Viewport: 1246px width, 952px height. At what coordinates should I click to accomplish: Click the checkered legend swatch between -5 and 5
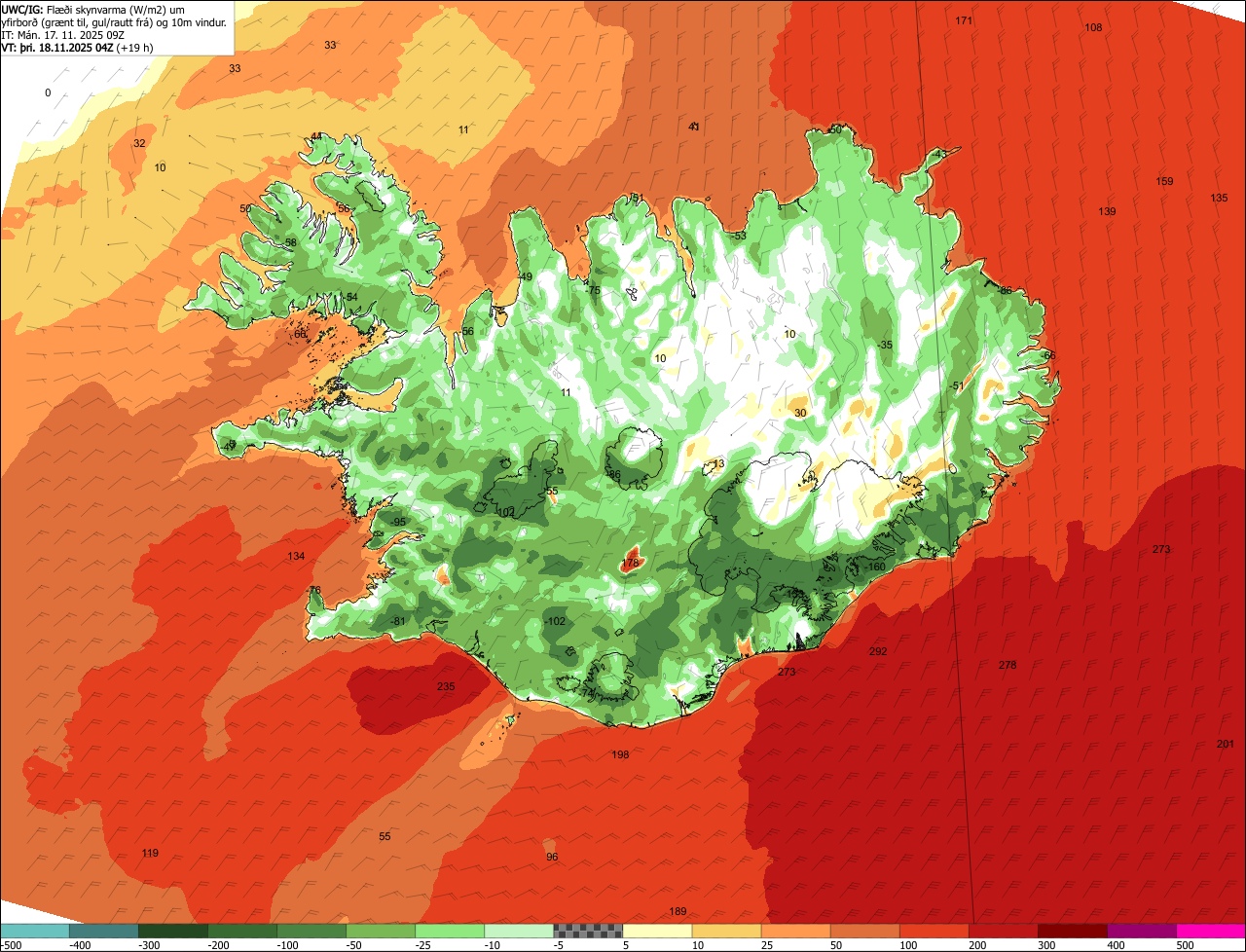588,931
